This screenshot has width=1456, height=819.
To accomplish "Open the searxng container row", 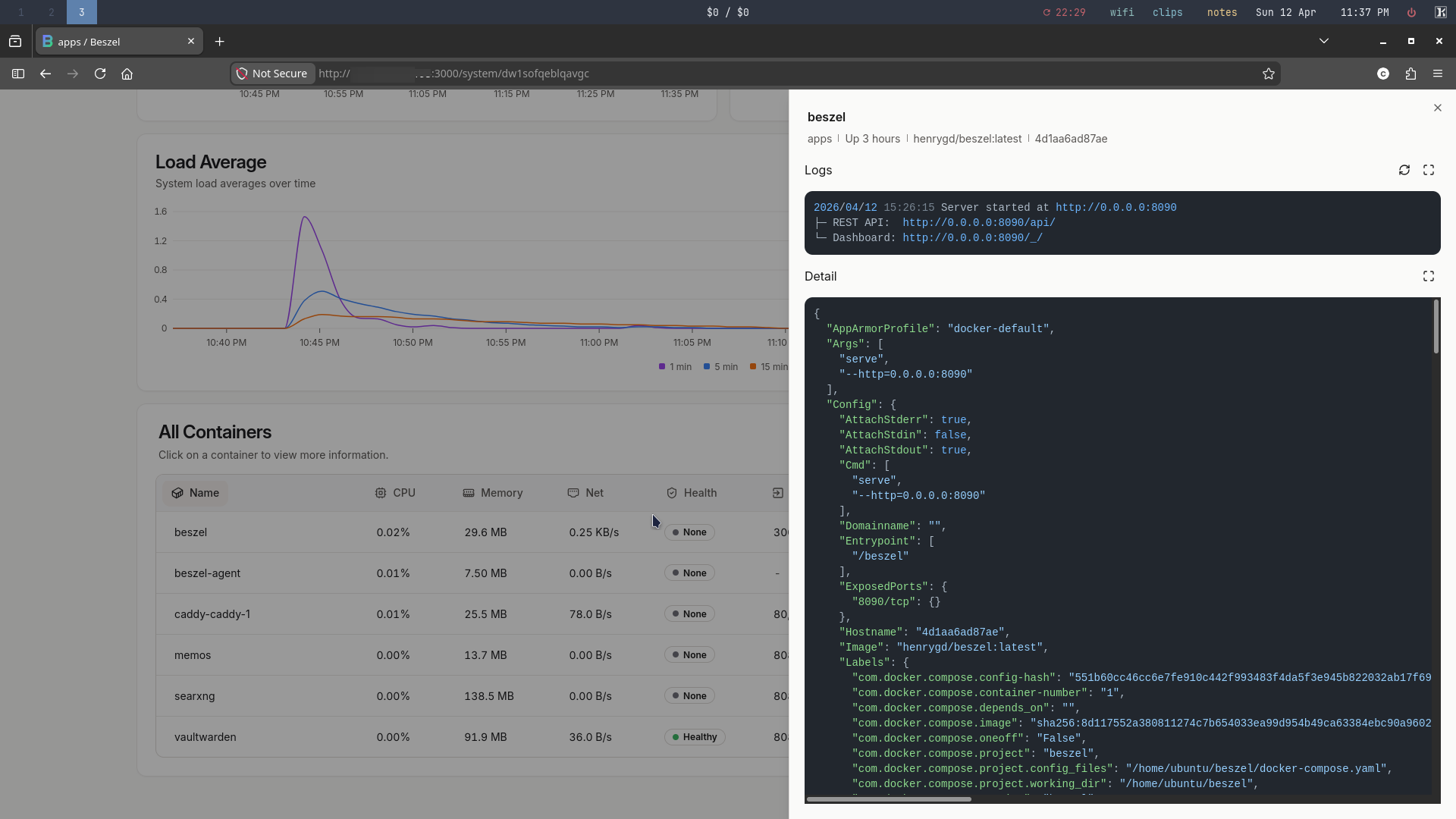I will [x=472, y=696].
